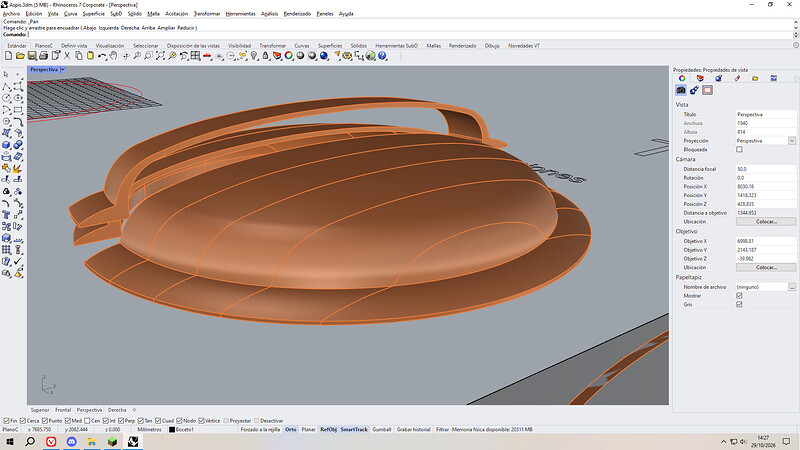This screenshot has width=800, height=450.
Task: Uncheck the Mostrar wallpaper checkbox
Action: 739,295
